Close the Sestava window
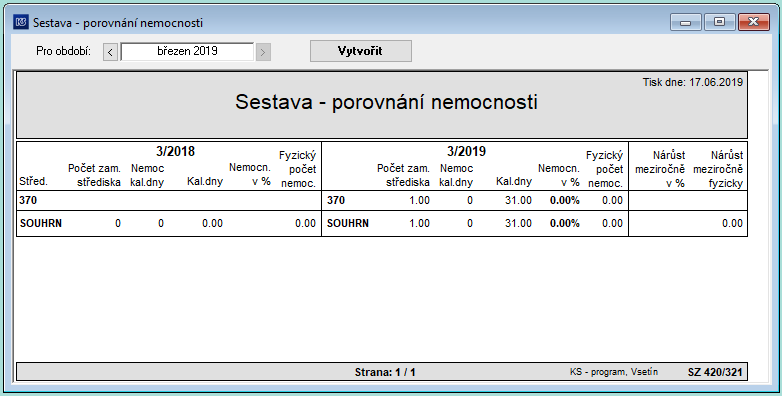Viewport: 782px width, 396px height. coord(753,22)
